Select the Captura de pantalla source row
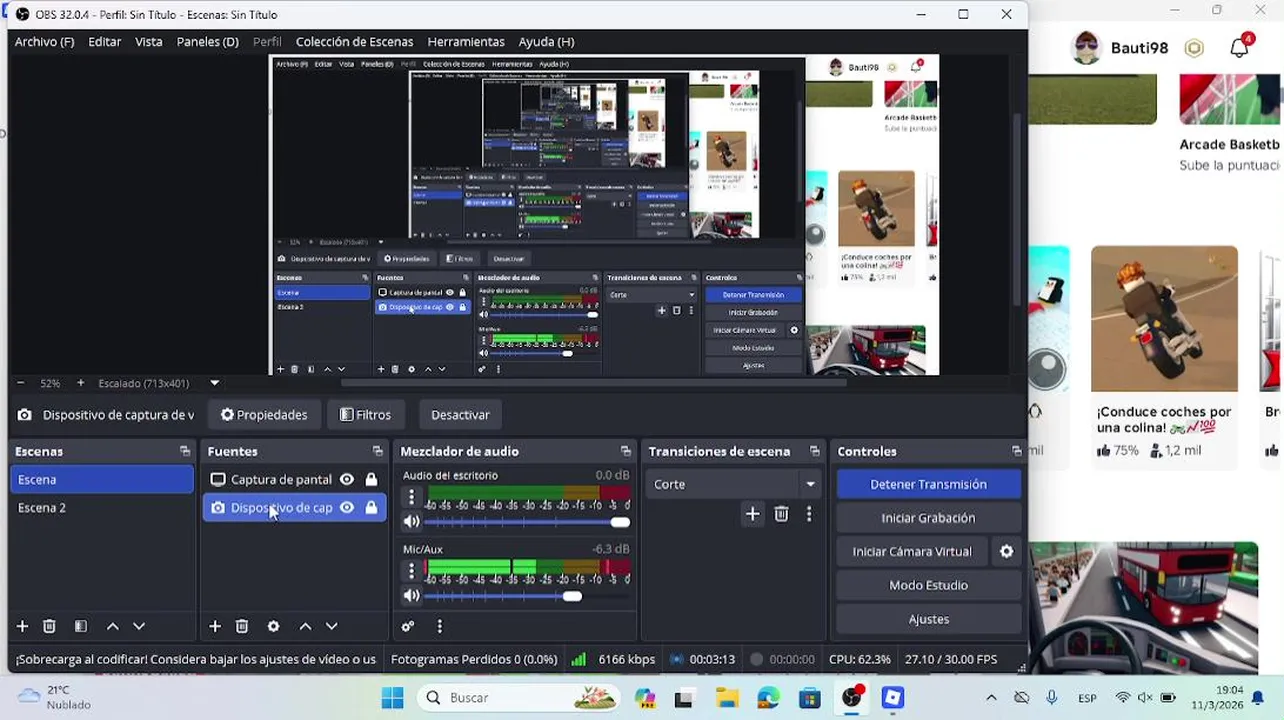Image resolution: width=1284 pixels, height=720 pixels. pos(294,479)
